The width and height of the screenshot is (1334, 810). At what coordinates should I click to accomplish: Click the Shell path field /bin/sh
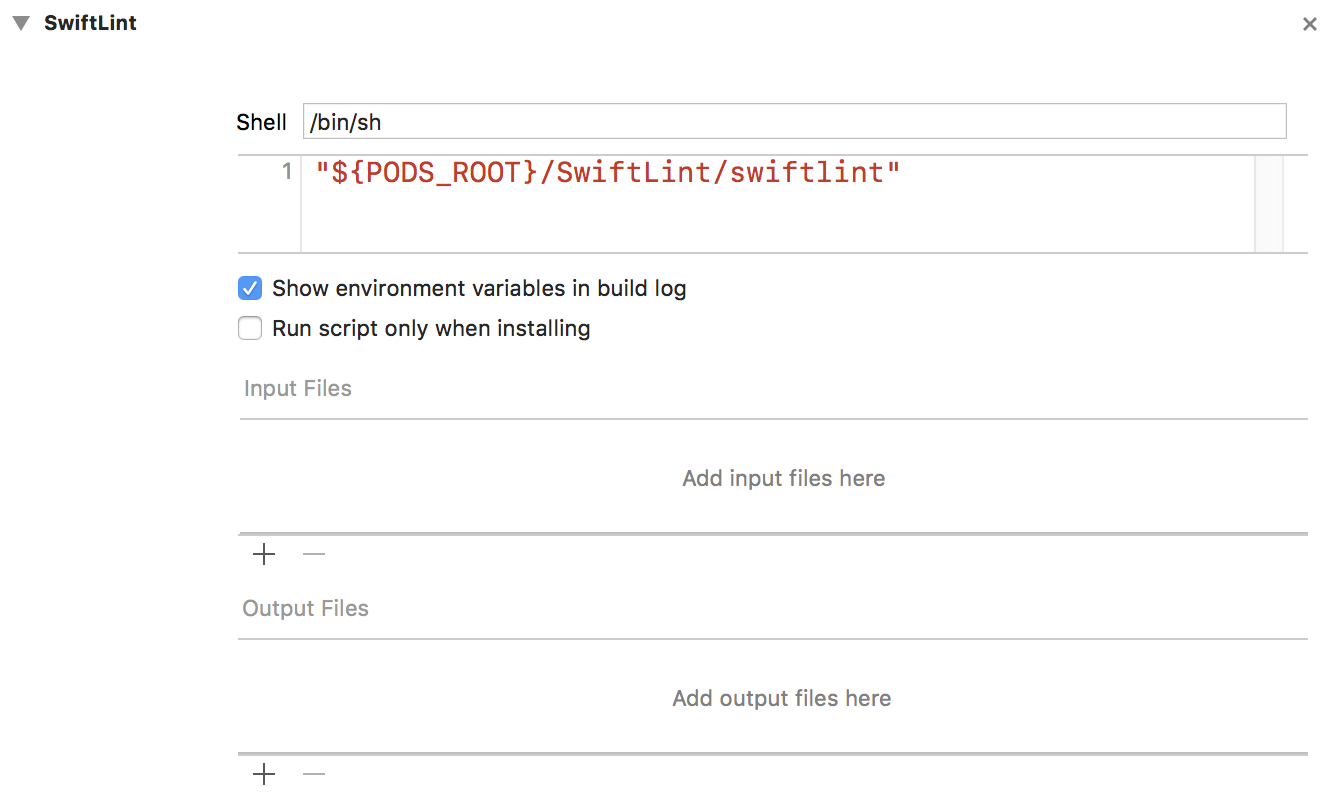coord(794,122)
